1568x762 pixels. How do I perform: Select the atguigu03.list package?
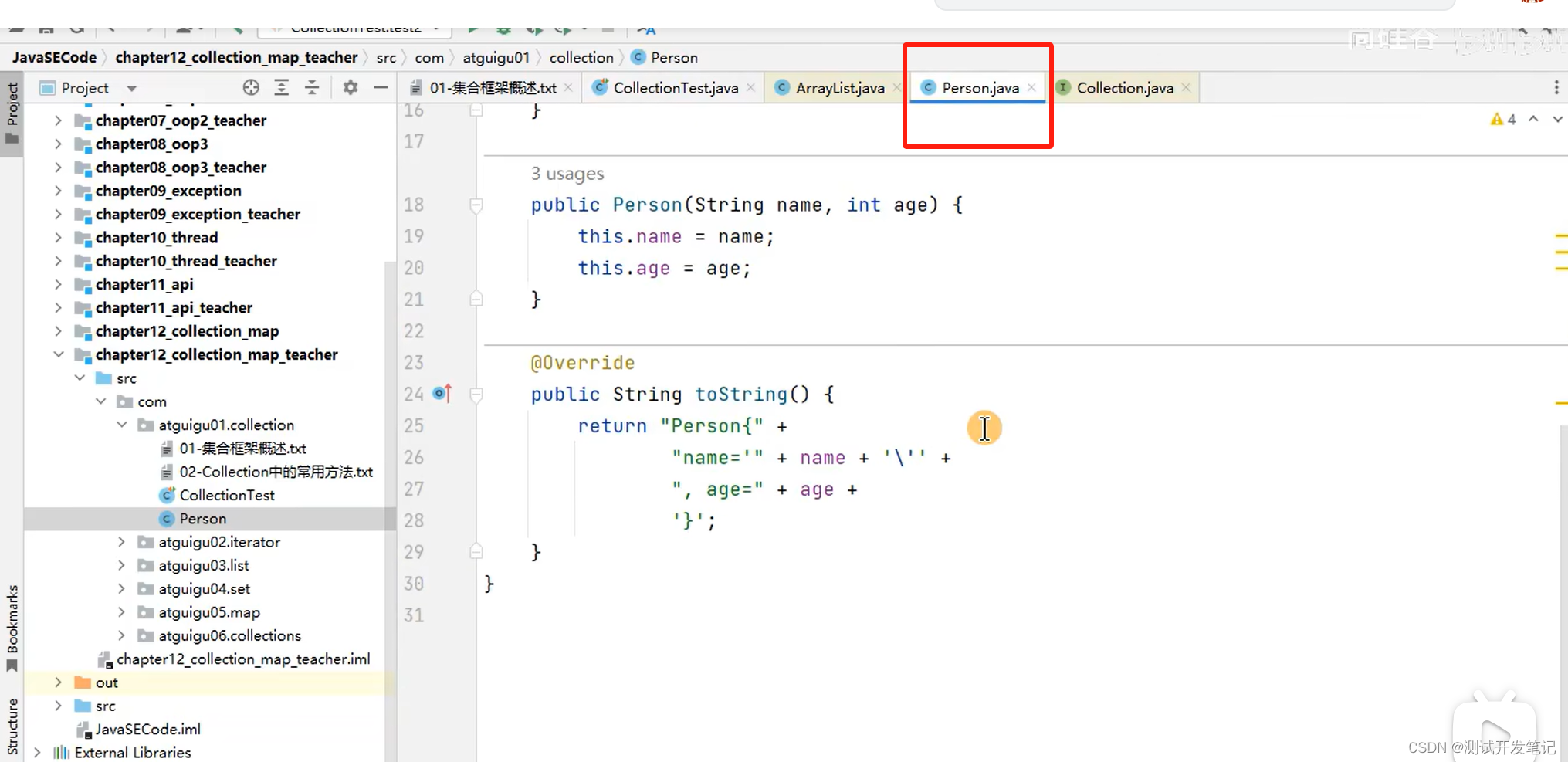click(204, 565)
